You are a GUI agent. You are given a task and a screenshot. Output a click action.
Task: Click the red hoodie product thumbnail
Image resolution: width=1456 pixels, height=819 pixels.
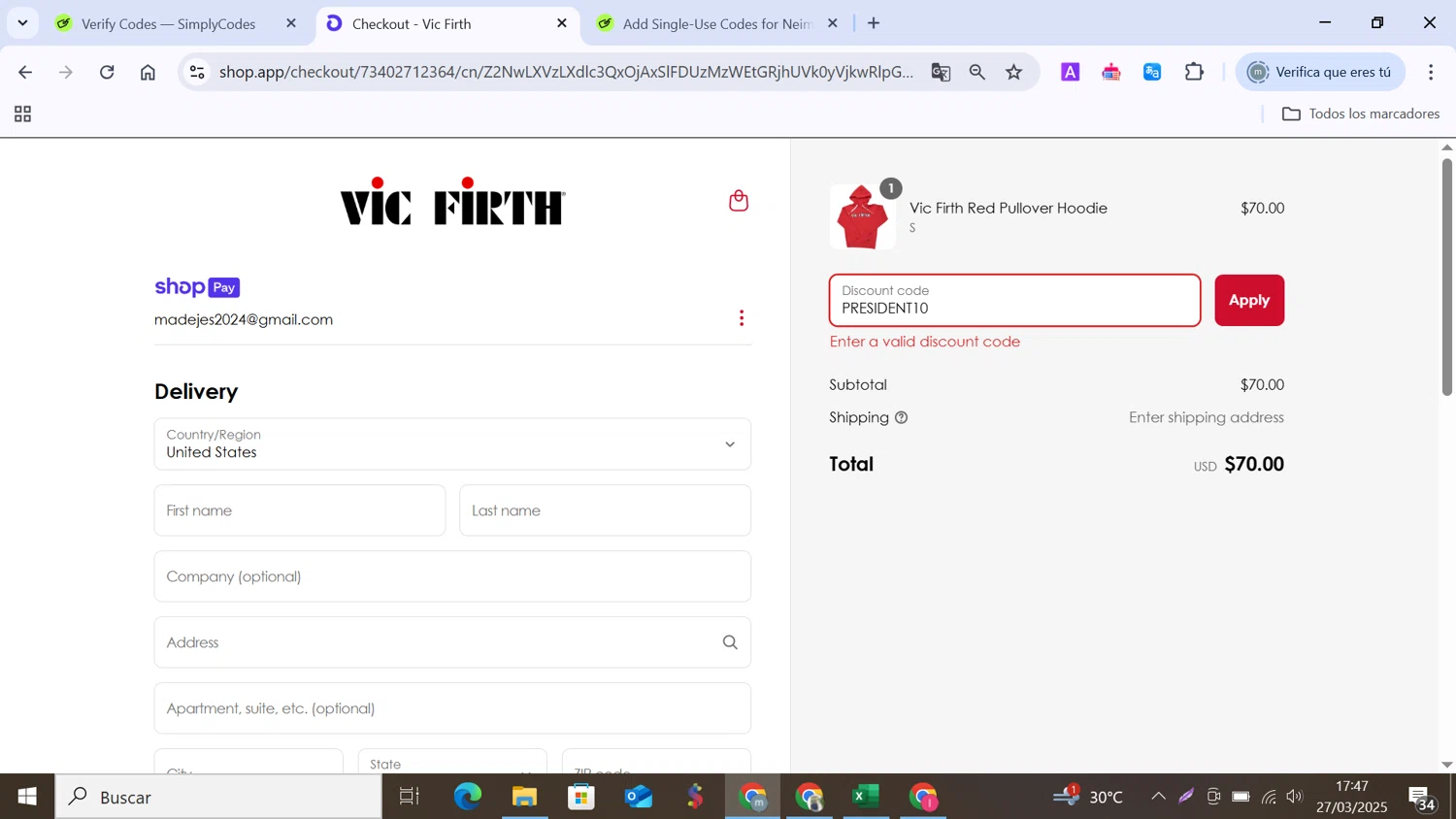click(862, 217)
